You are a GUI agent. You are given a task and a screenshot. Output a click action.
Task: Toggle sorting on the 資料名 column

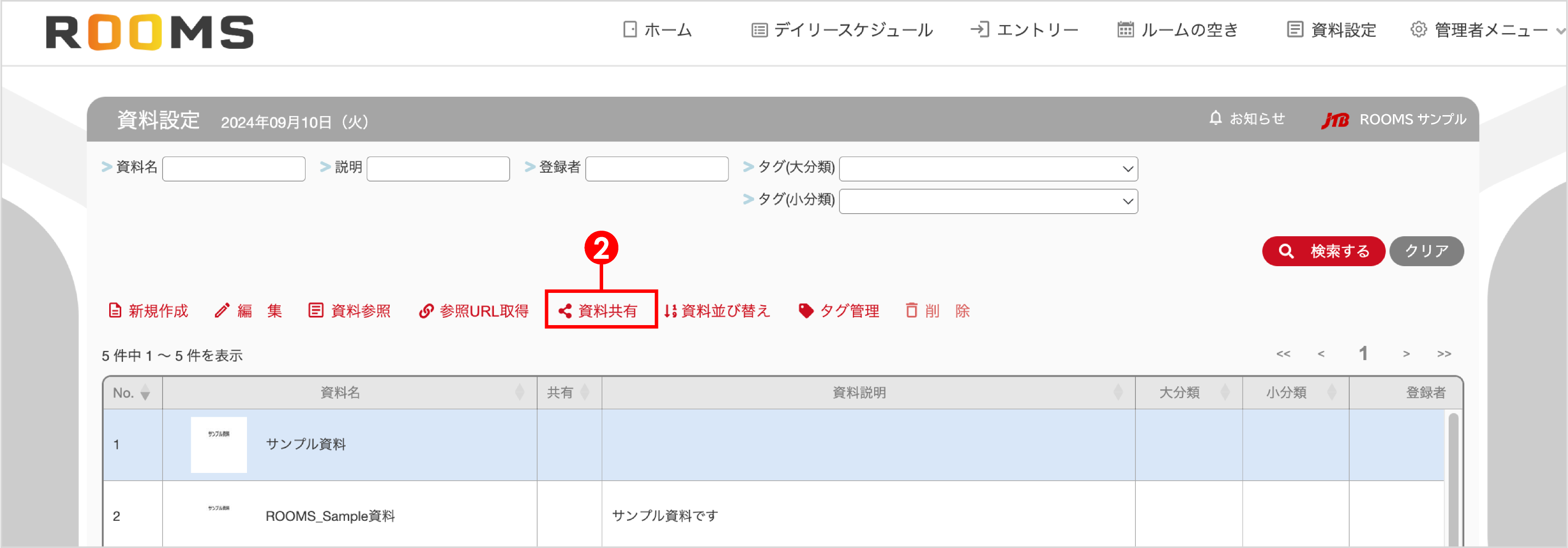520,392
